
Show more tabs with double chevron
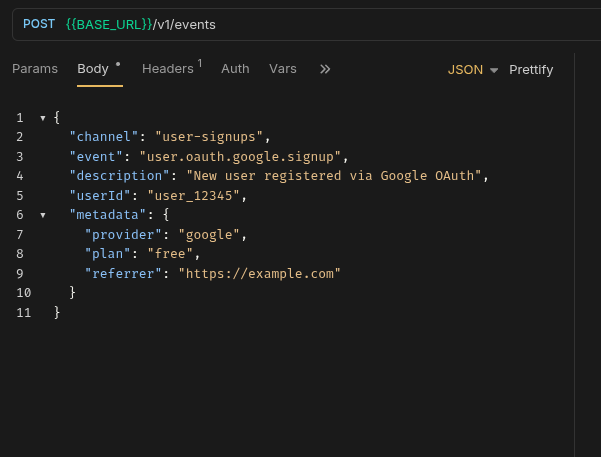pyautogui.click(x=325, y=69)
